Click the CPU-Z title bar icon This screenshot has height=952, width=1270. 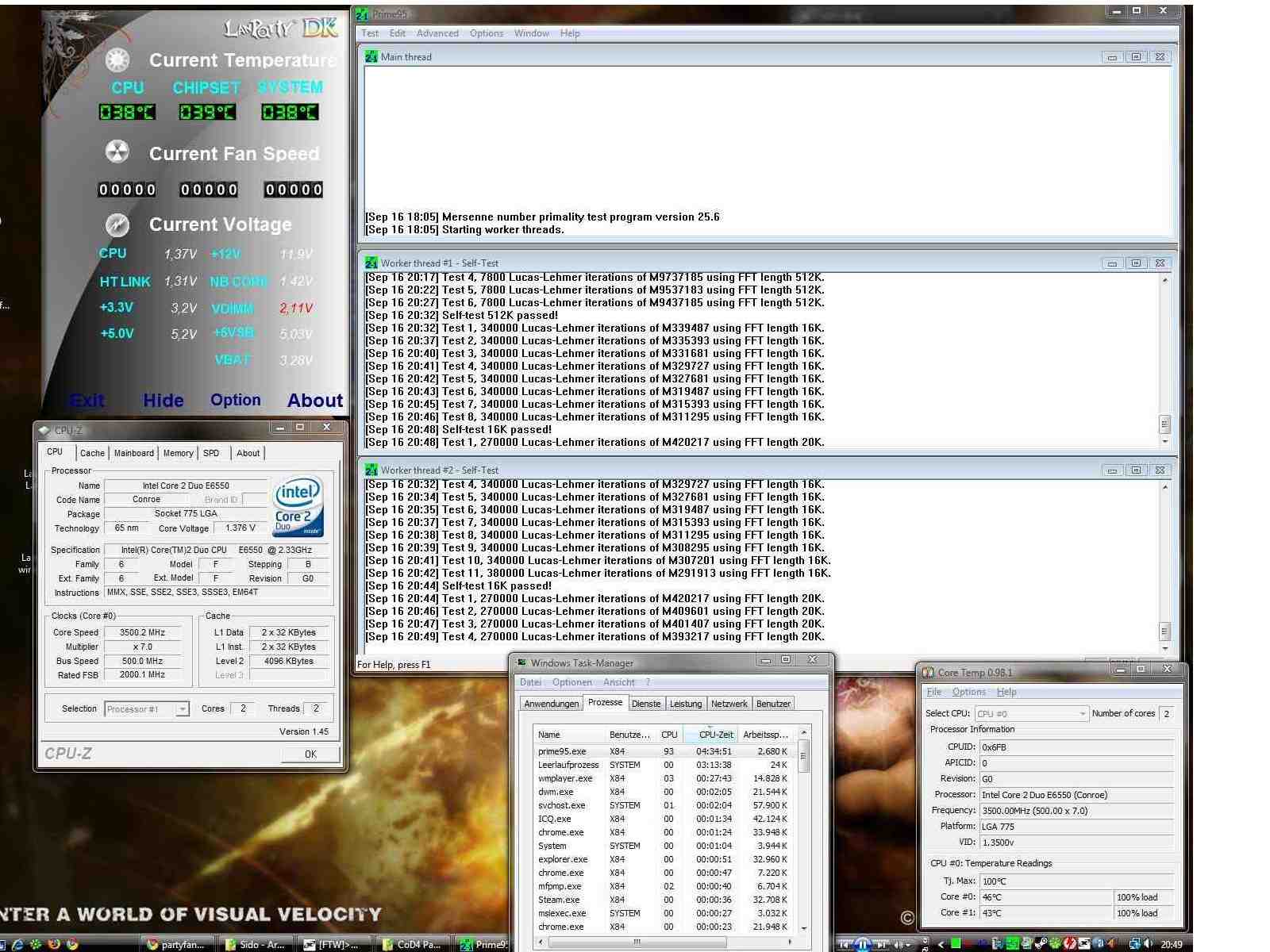point(44,430)
